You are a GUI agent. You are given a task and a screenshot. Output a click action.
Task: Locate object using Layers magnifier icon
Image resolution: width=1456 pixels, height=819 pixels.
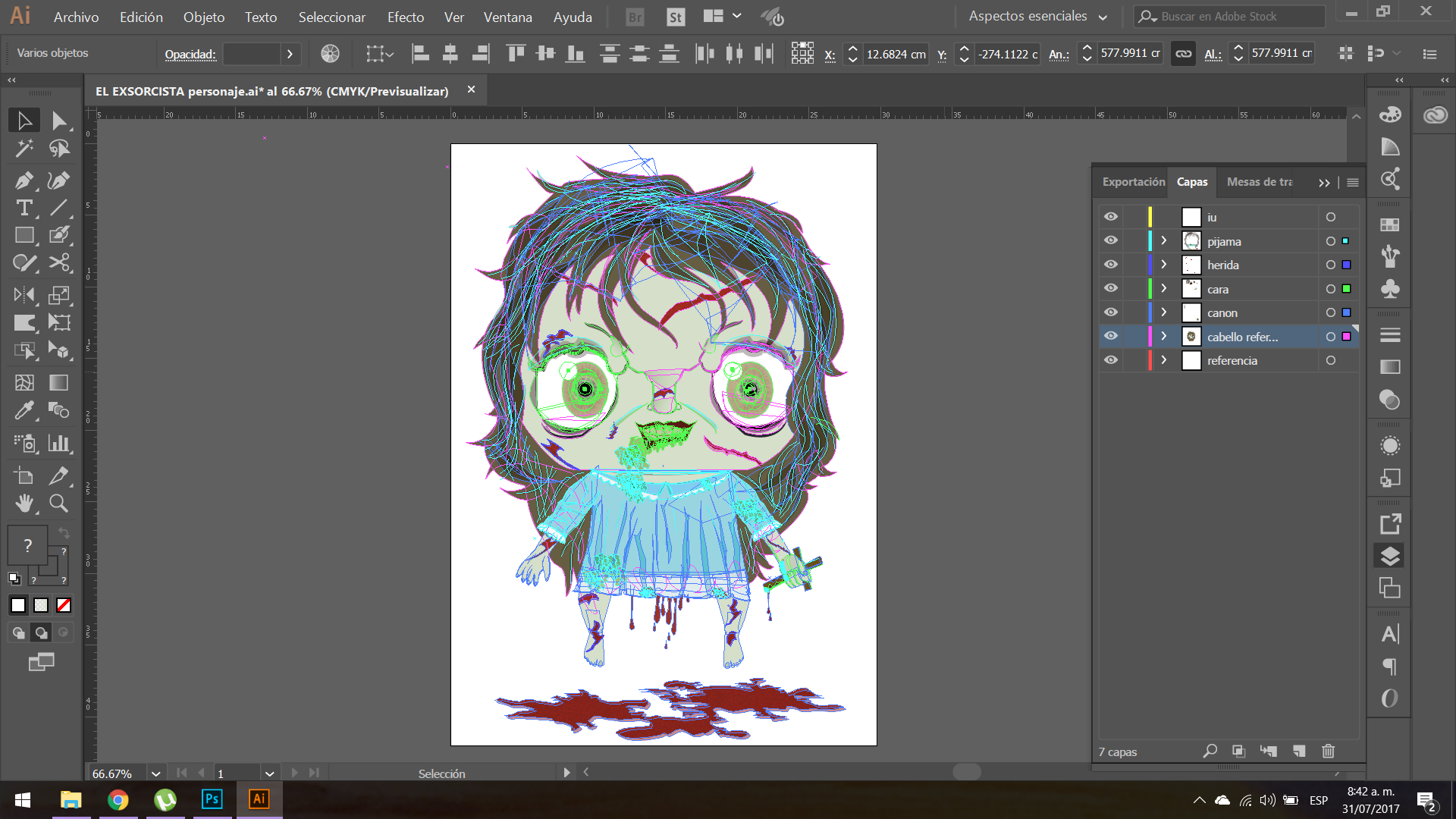(x=1210, y=751)
